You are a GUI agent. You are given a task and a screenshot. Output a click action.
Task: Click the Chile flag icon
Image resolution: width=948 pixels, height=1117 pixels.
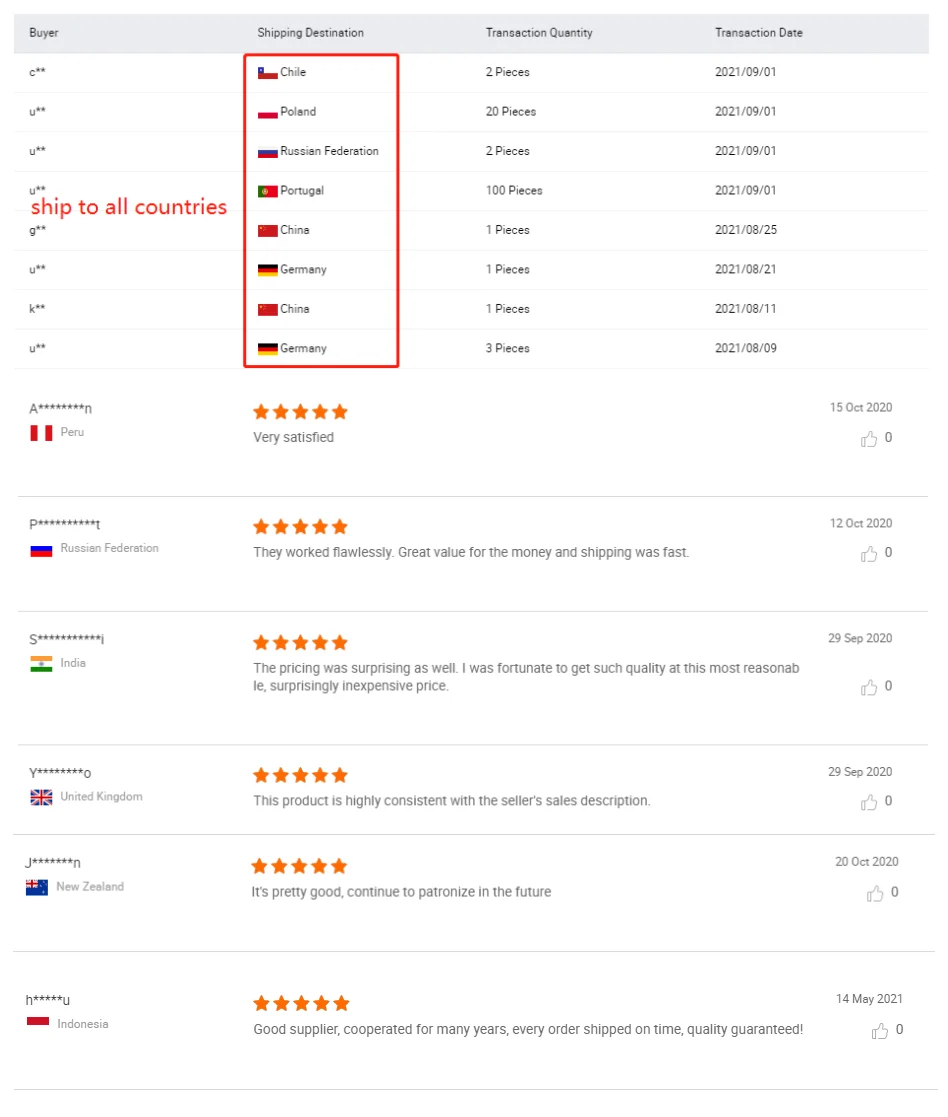click(267, 72)
